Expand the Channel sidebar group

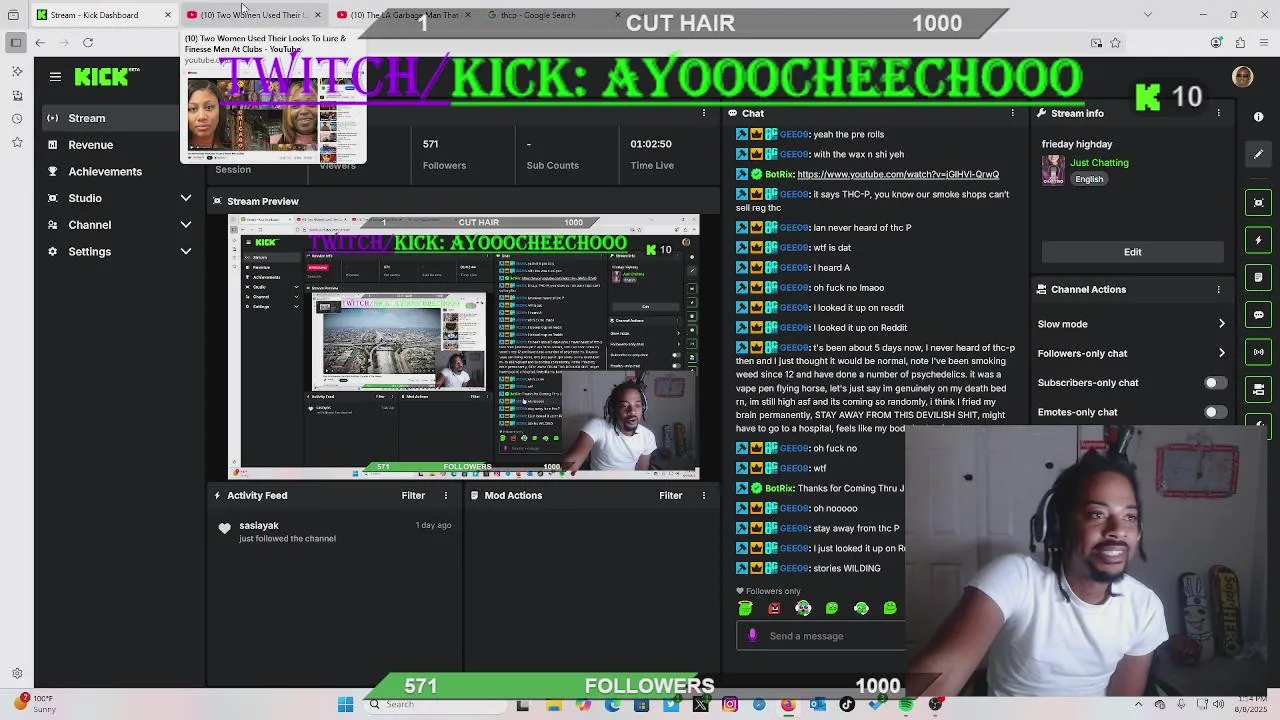[x=119, y=225]
